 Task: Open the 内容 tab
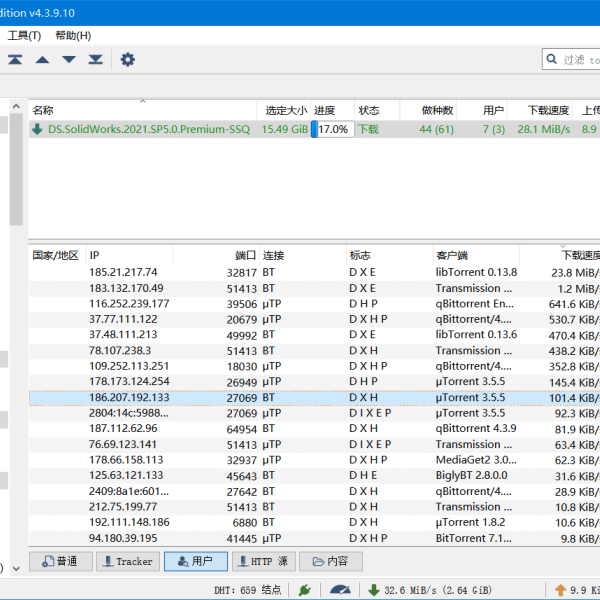(x=331, y=561)
